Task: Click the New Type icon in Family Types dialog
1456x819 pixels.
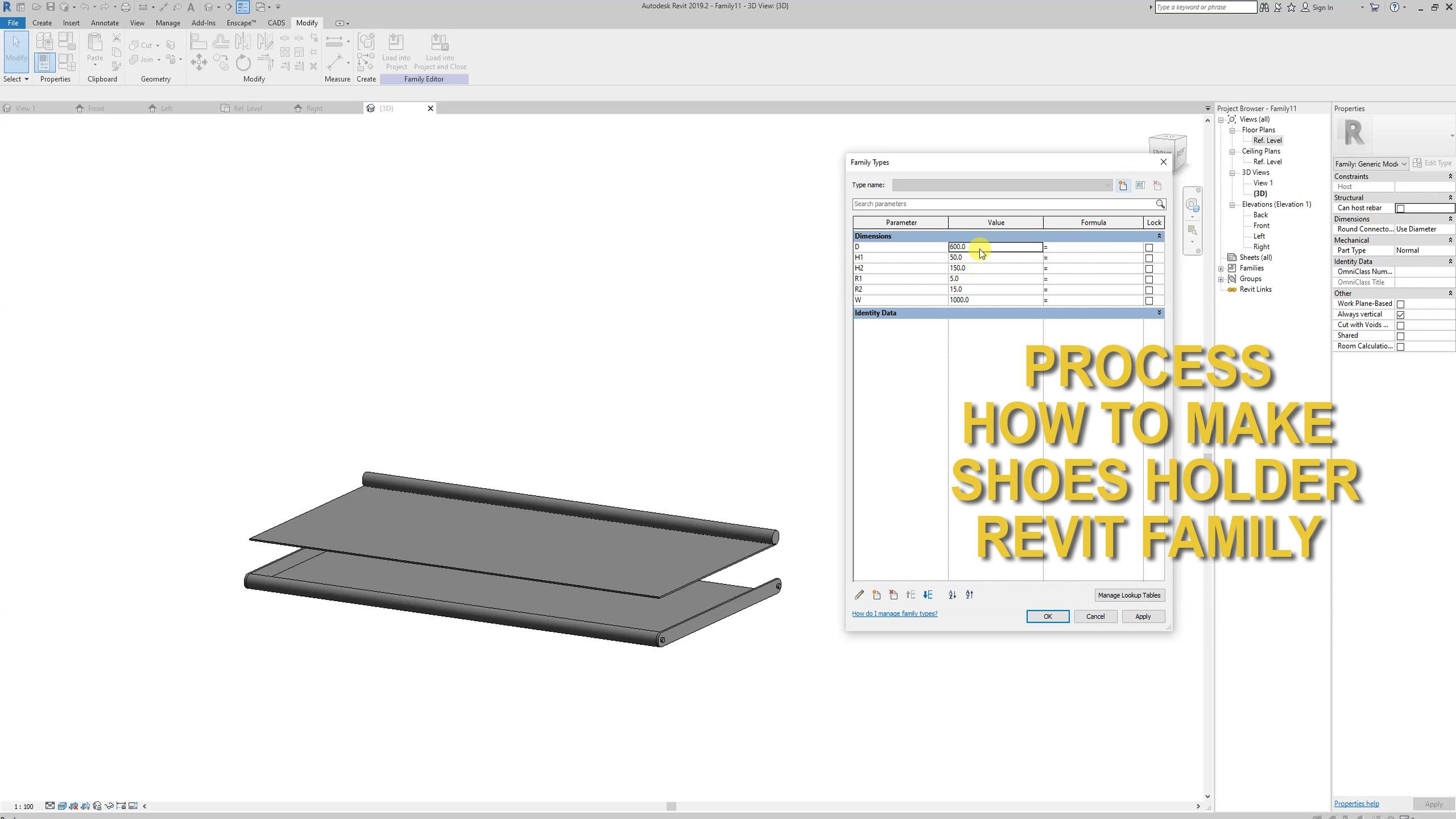Action: coord(1123,185)
